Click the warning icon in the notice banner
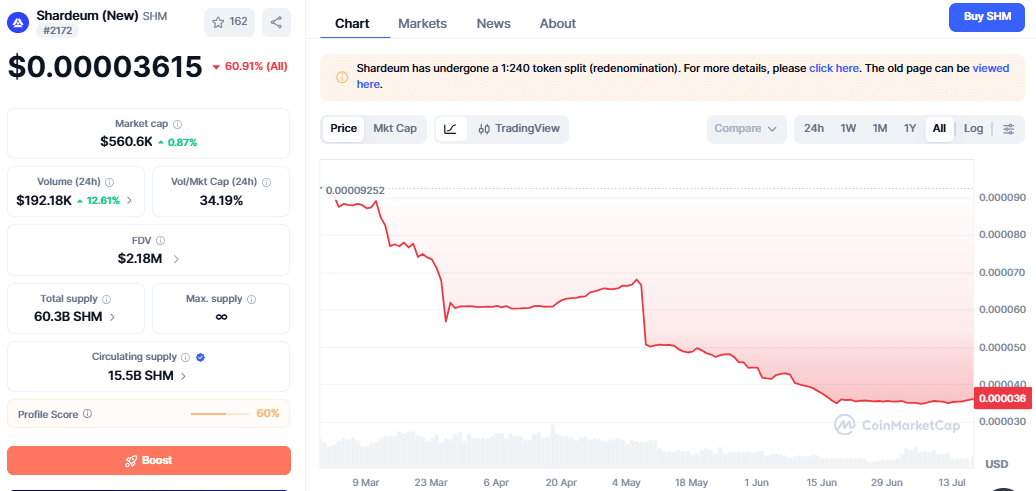The height and width of the screenshot is (491, 1036). (342, 77)
